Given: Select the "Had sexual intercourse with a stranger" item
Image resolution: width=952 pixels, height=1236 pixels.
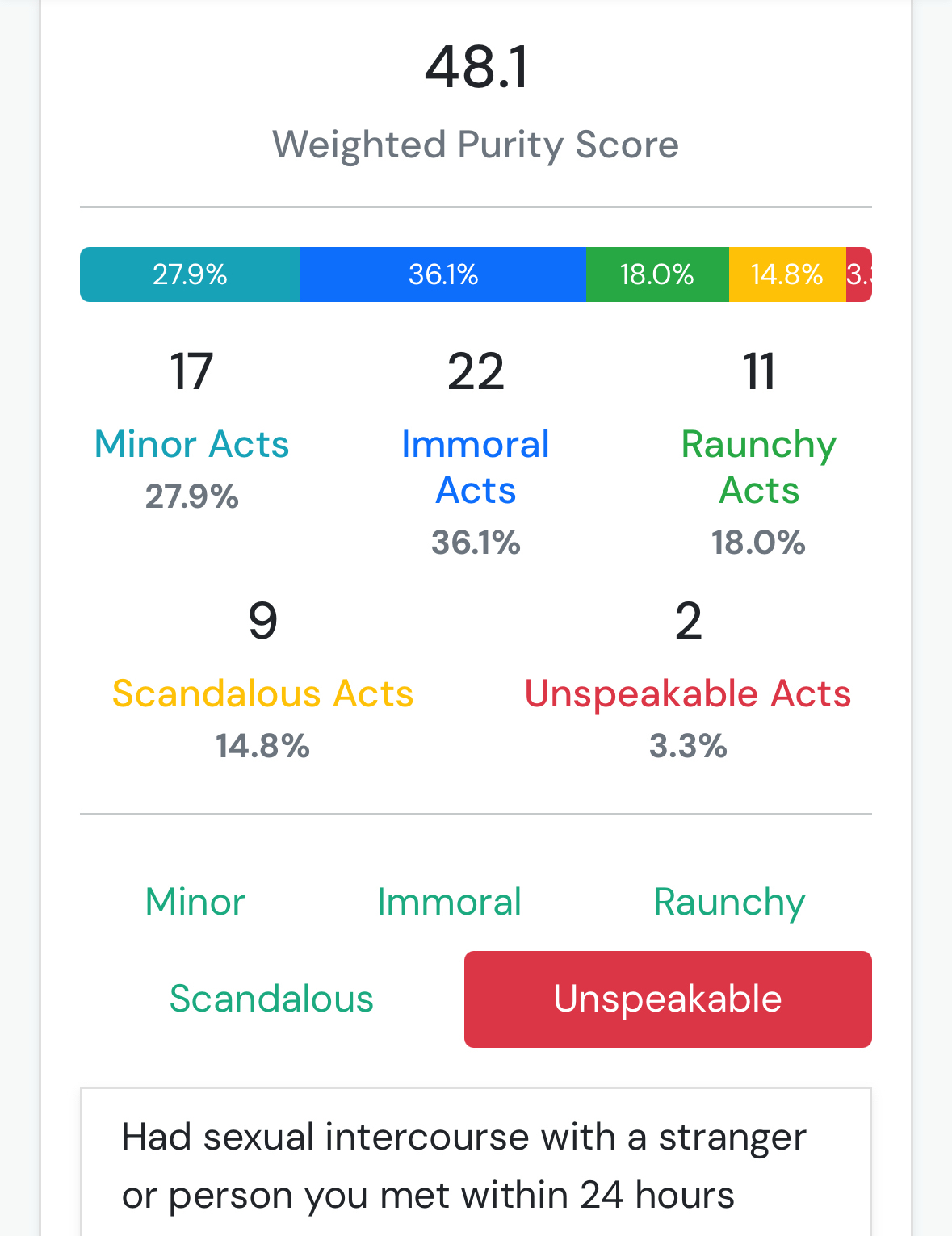Looking at the screenshot, I should [x=464, y=1165].
